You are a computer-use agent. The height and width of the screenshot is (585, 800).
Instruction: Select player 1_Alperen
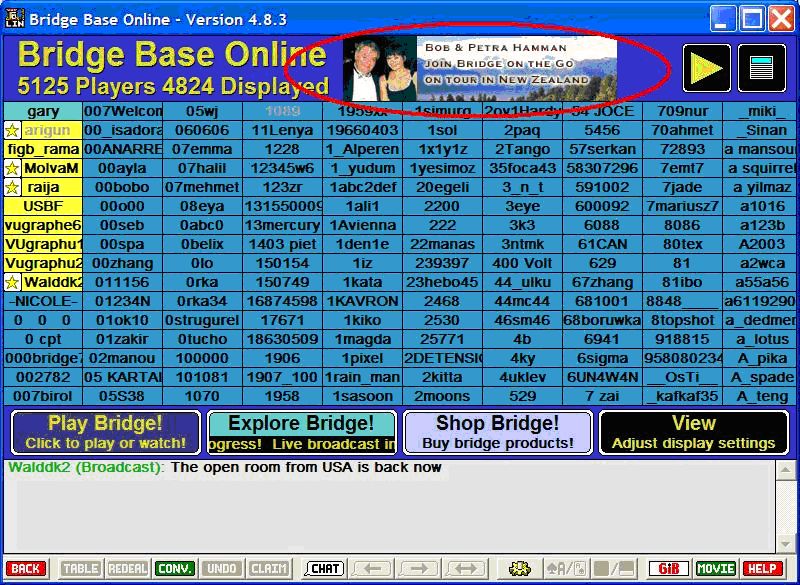363,149
